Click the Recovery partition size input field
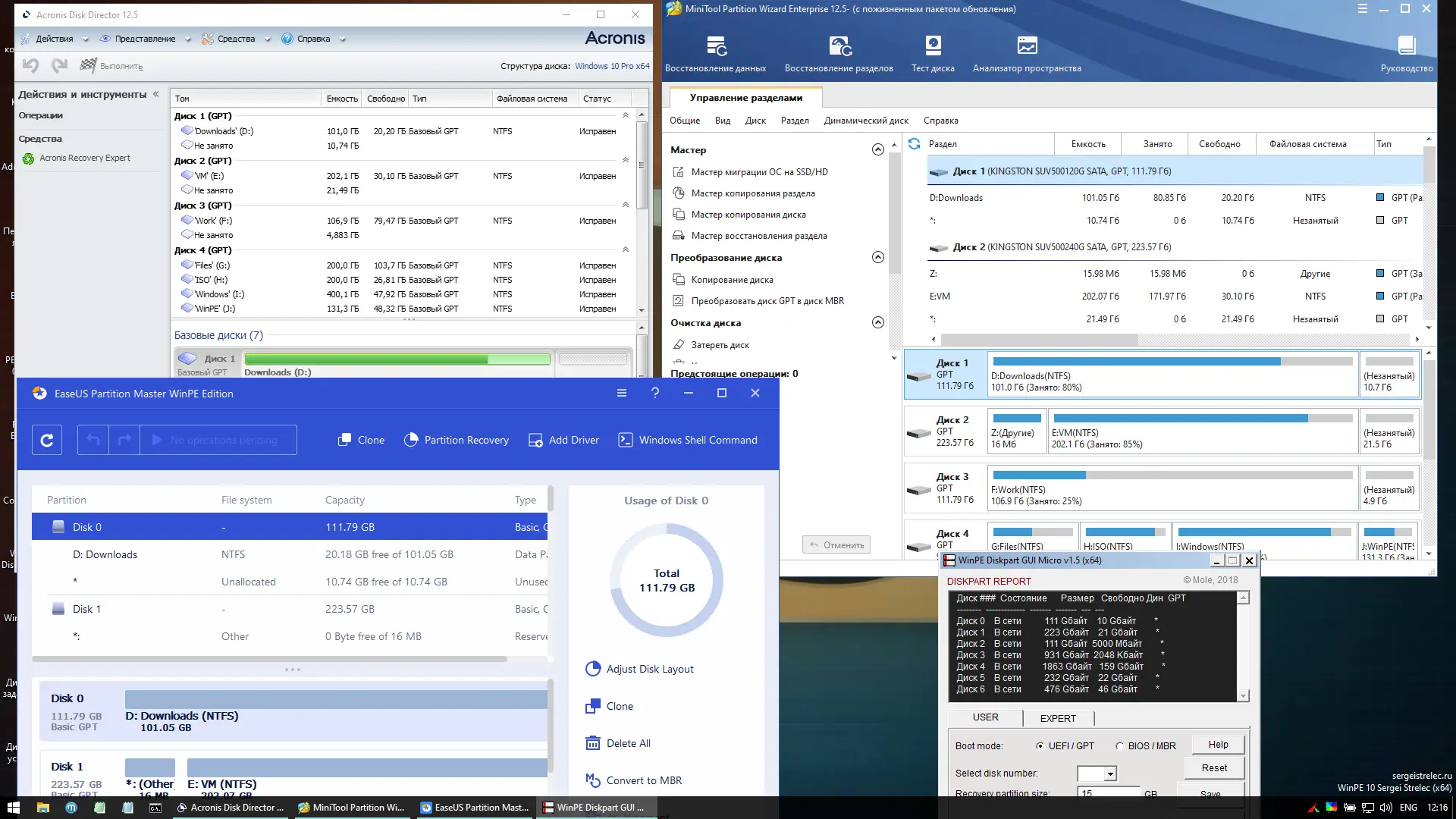 1108,793
